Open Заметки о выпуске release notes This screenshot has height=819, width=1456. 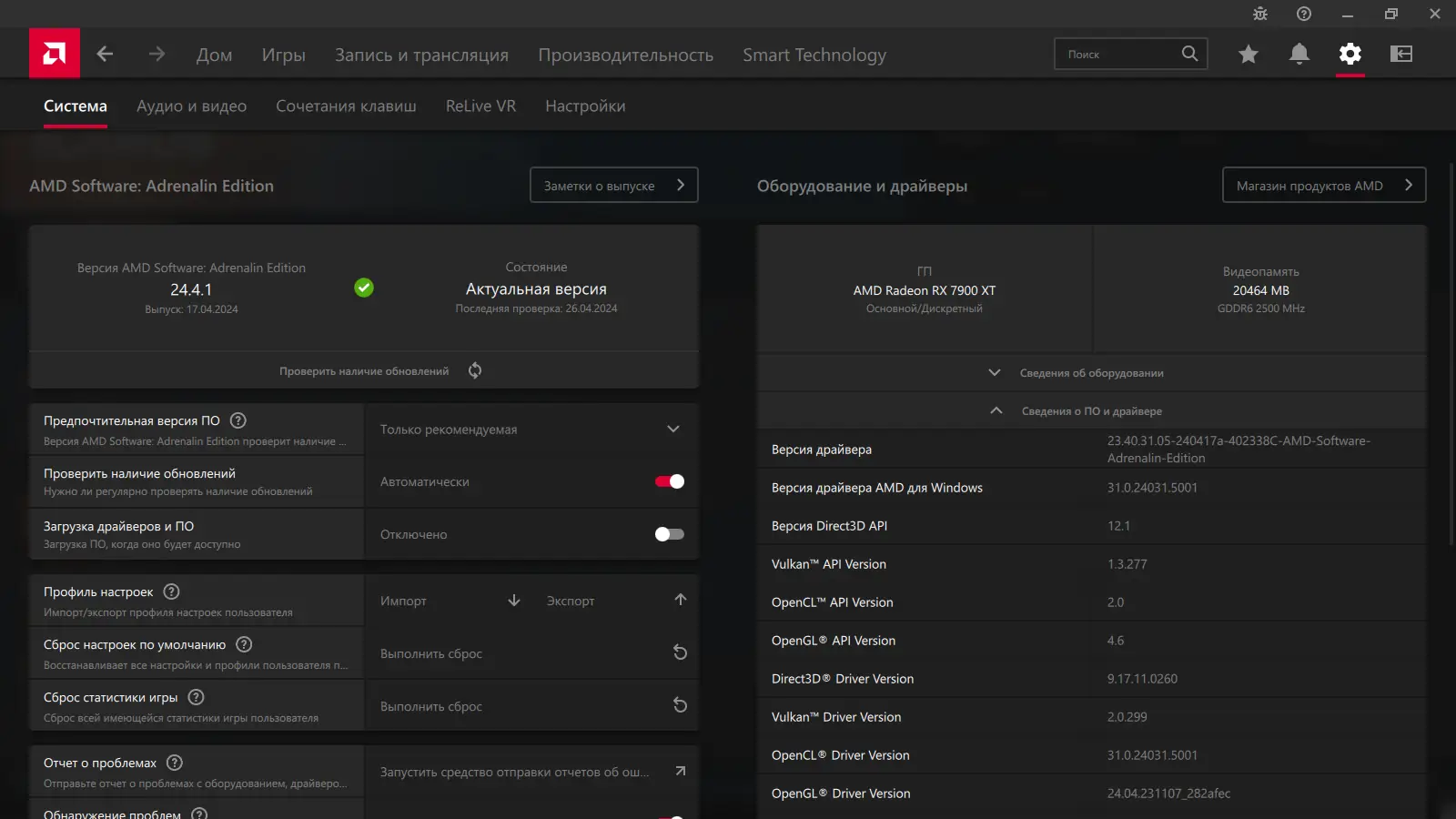(613, 186)
